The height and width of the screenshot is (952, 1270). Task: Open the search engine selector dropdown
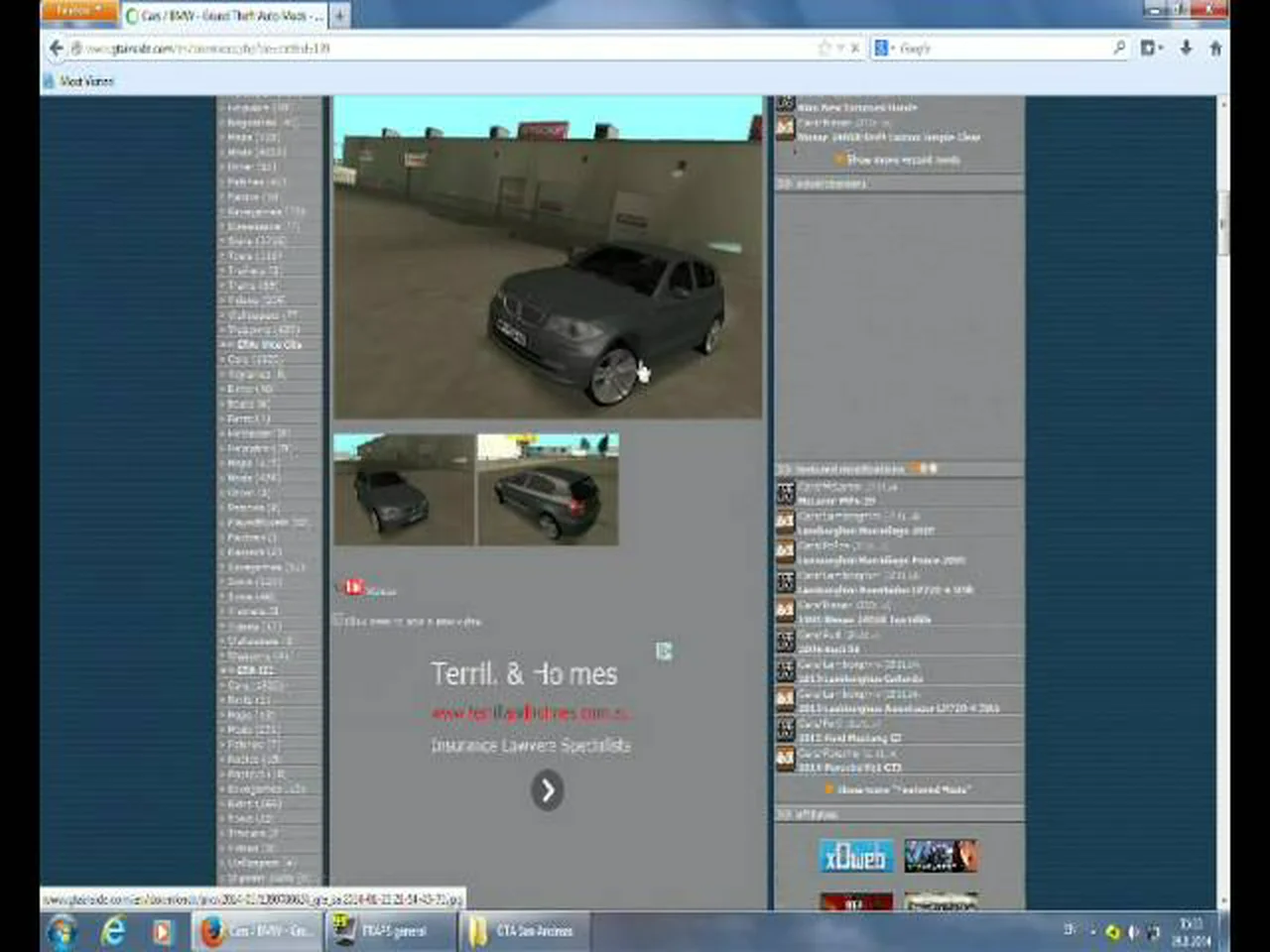pyautogui.click(x=883, y=48)
